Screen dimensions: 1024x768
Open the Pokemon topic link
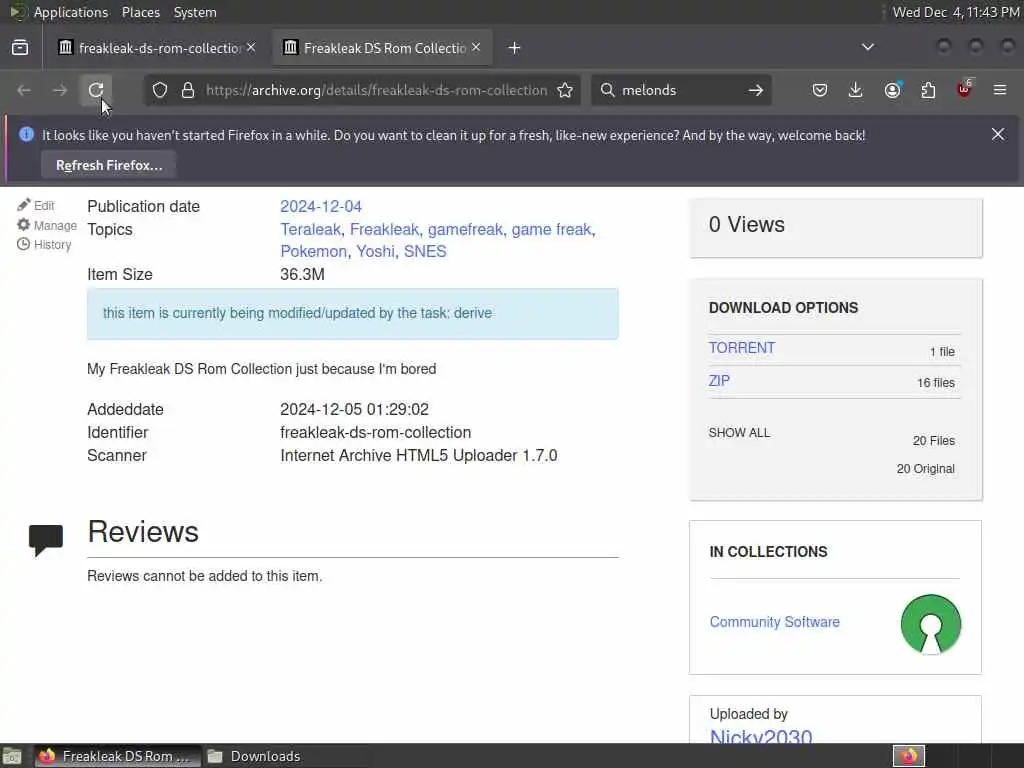click(313, 251)
